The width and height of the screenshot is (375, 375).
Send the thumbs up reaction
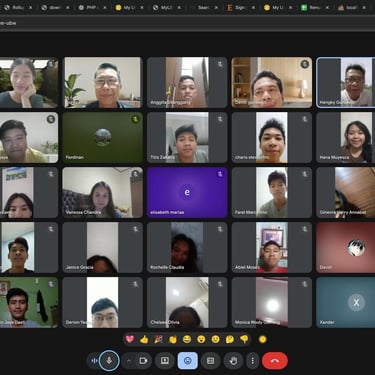pyautogui.click(x=144, y=339)
